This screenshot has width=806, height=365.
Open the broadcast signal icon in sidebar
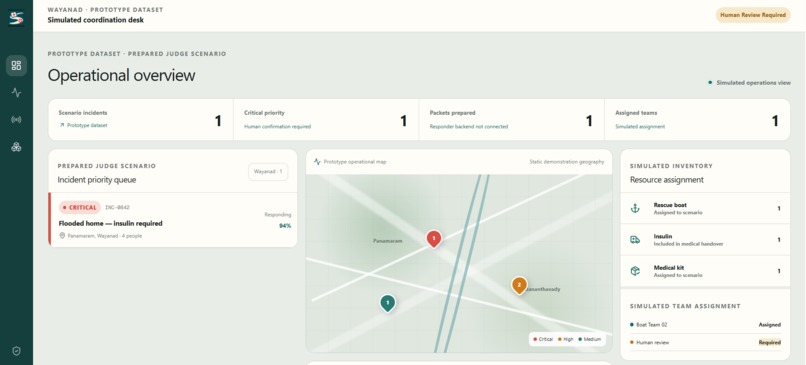click(16, 120)
